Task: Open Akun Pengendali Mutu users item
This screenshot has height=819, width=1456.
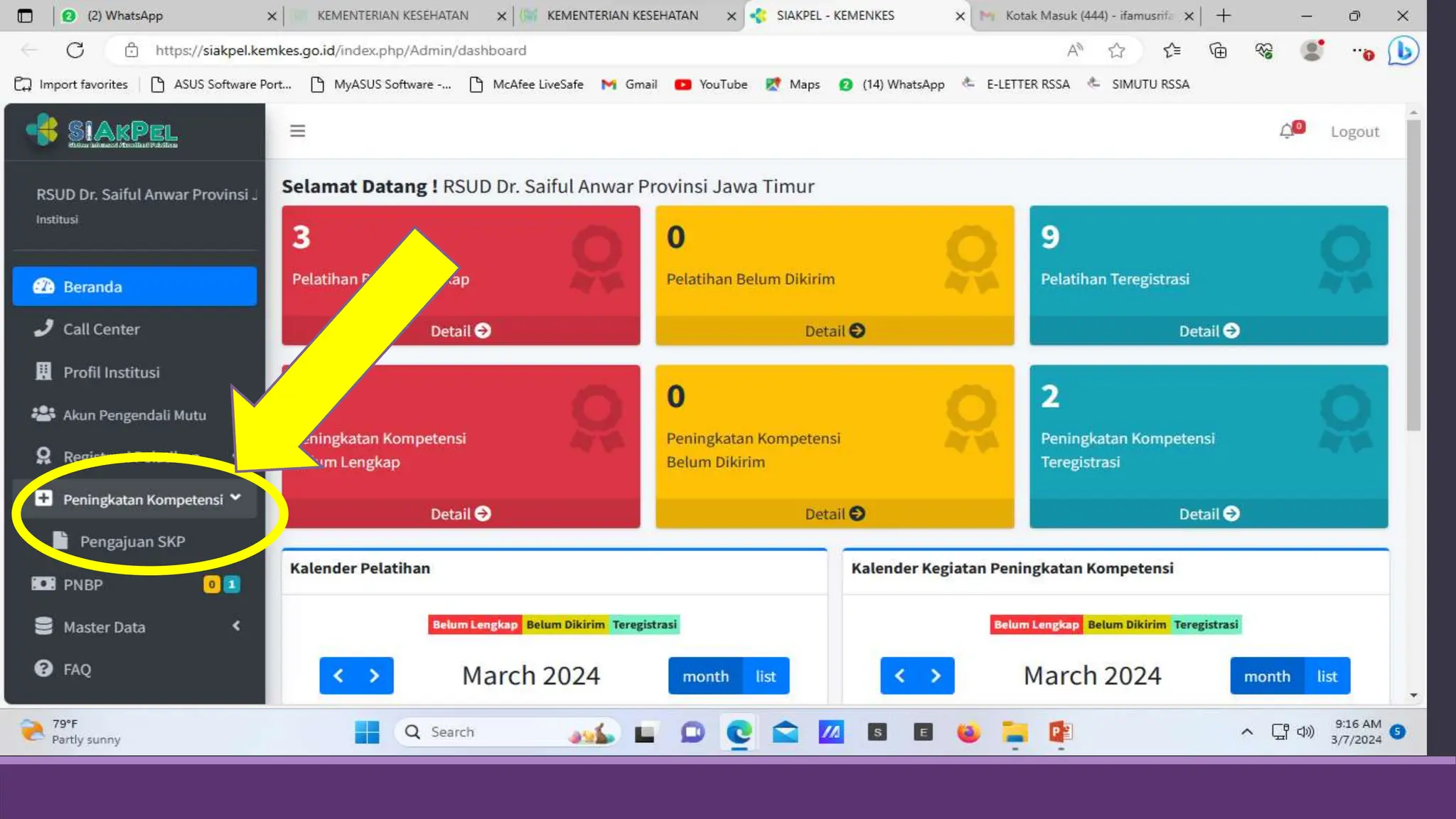Action: [134, 415]
